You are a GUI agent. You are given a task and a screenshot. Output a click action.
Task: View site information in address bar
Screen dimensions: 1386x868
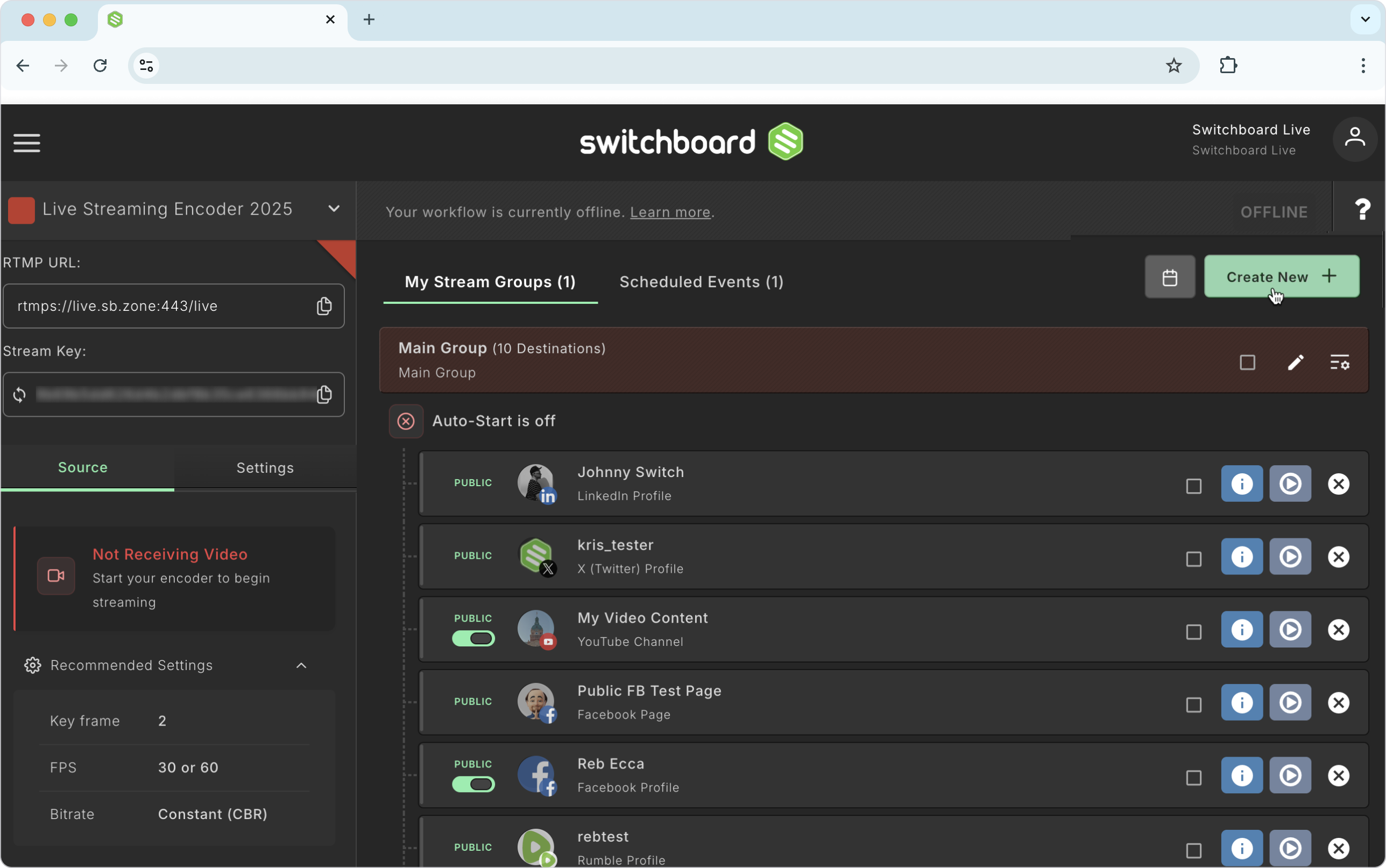[x=146, y=66]
